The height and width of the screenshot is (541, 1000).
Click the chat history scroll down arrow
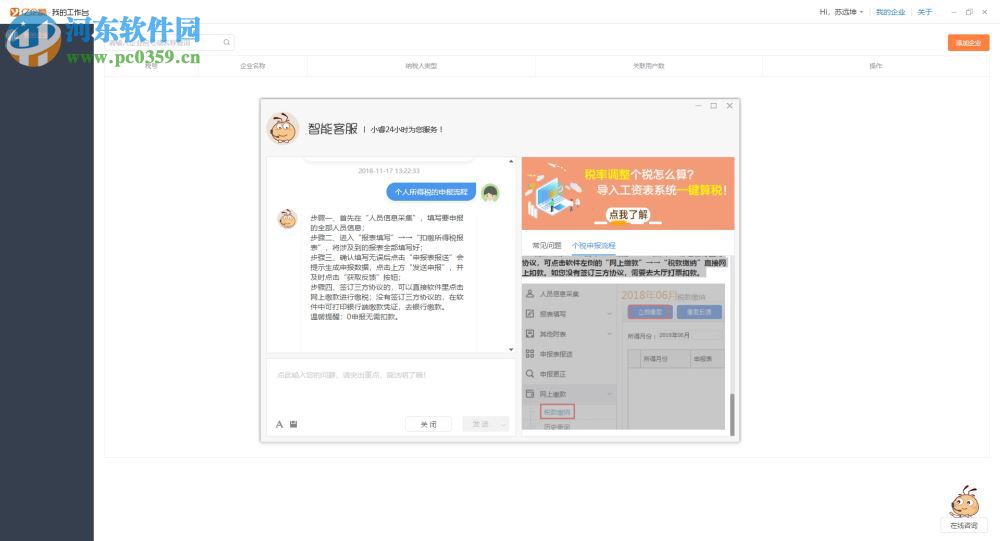coord(511,349)
